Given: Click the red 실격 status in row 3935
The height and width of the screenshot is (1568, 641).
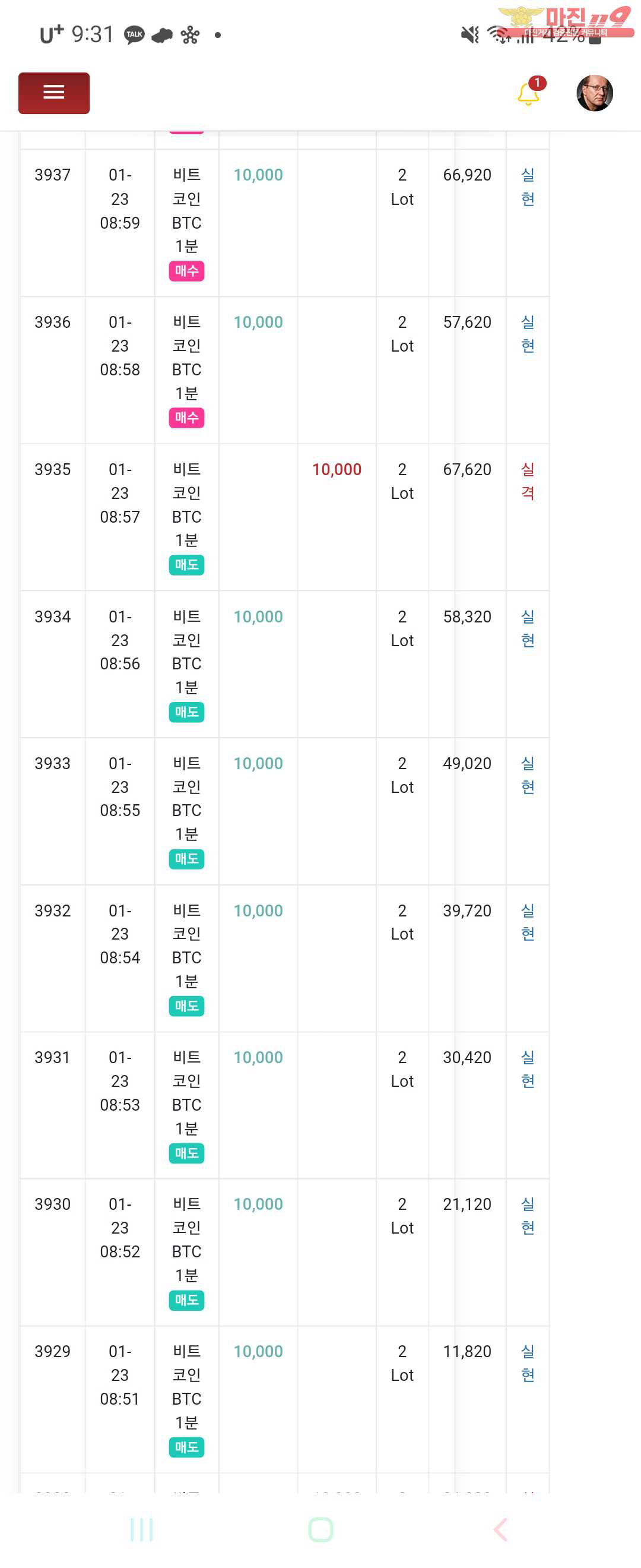Looking at the screenshot, I should click(x=527, y=481).
